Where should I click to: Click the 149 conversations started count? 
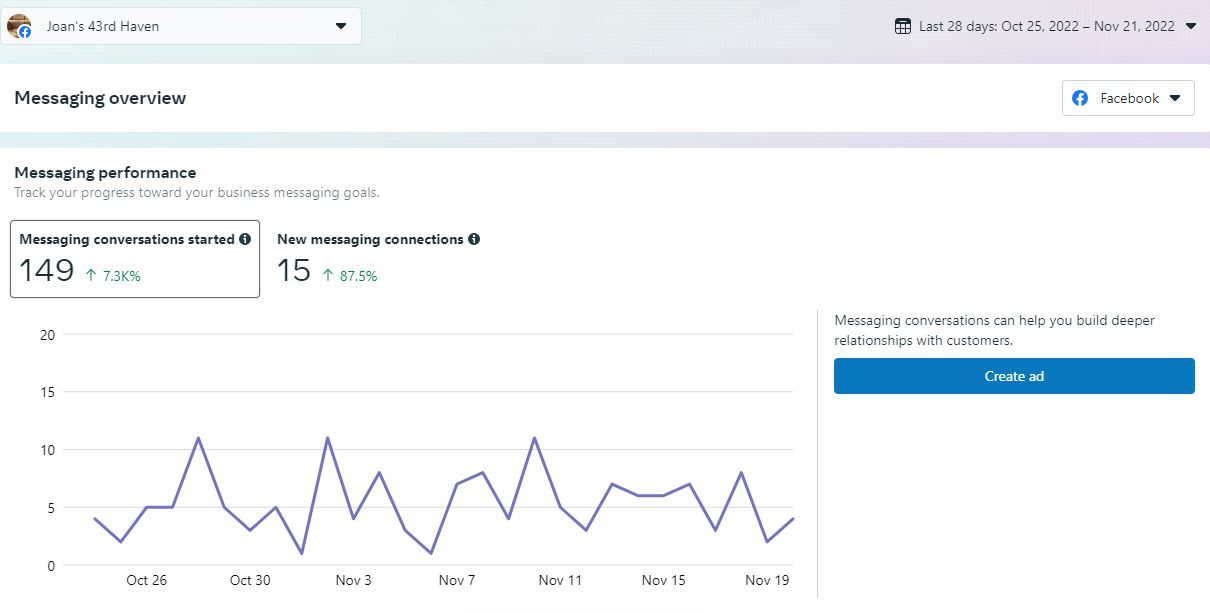coord(47,270)
